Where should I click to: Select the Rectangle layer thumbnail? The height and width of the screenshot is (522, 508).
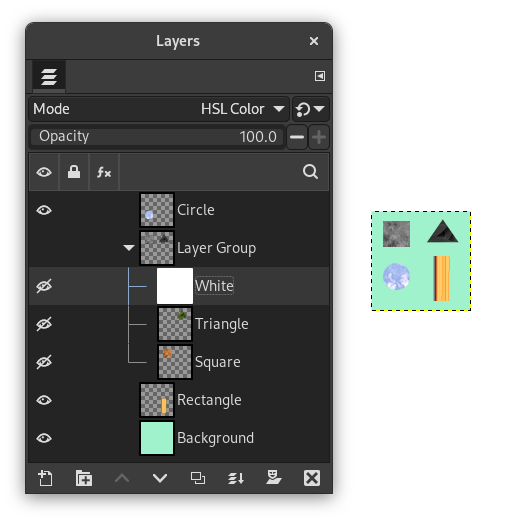157,400
